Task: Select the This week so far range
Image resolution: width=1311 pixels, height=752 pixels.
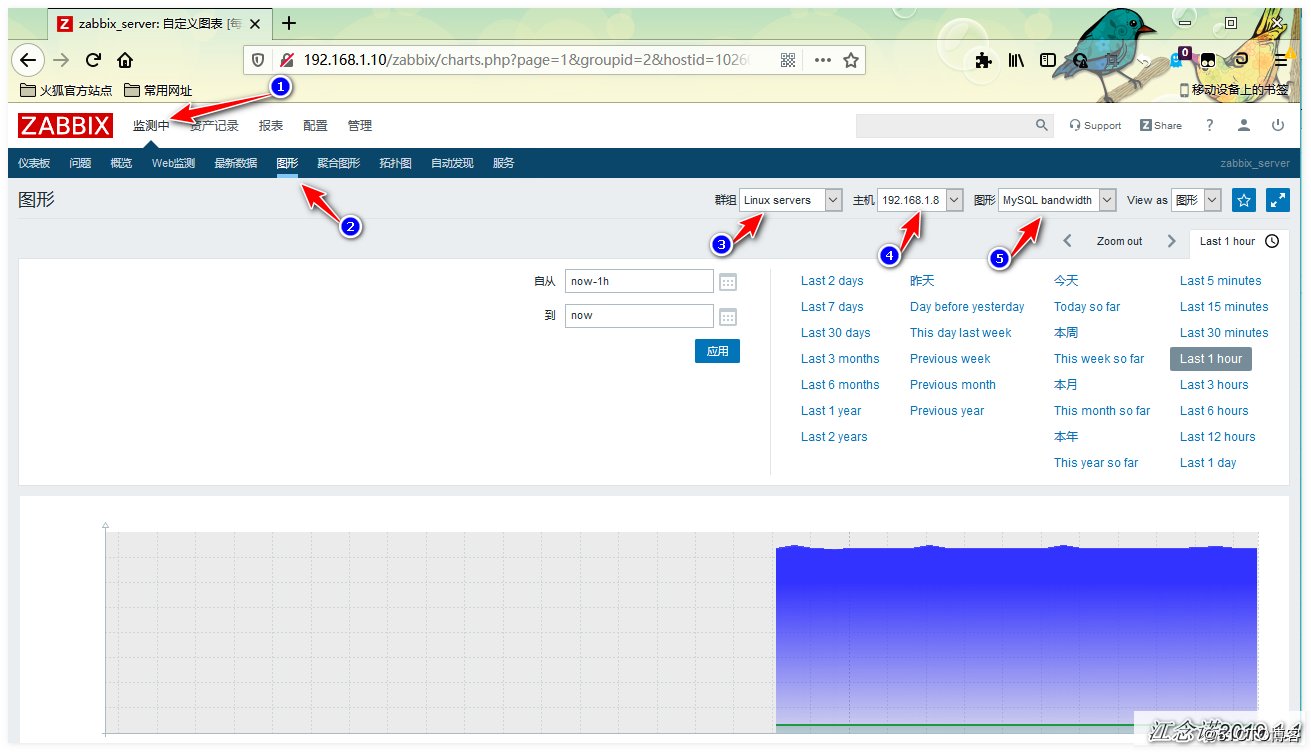Action: (1099, 359)
